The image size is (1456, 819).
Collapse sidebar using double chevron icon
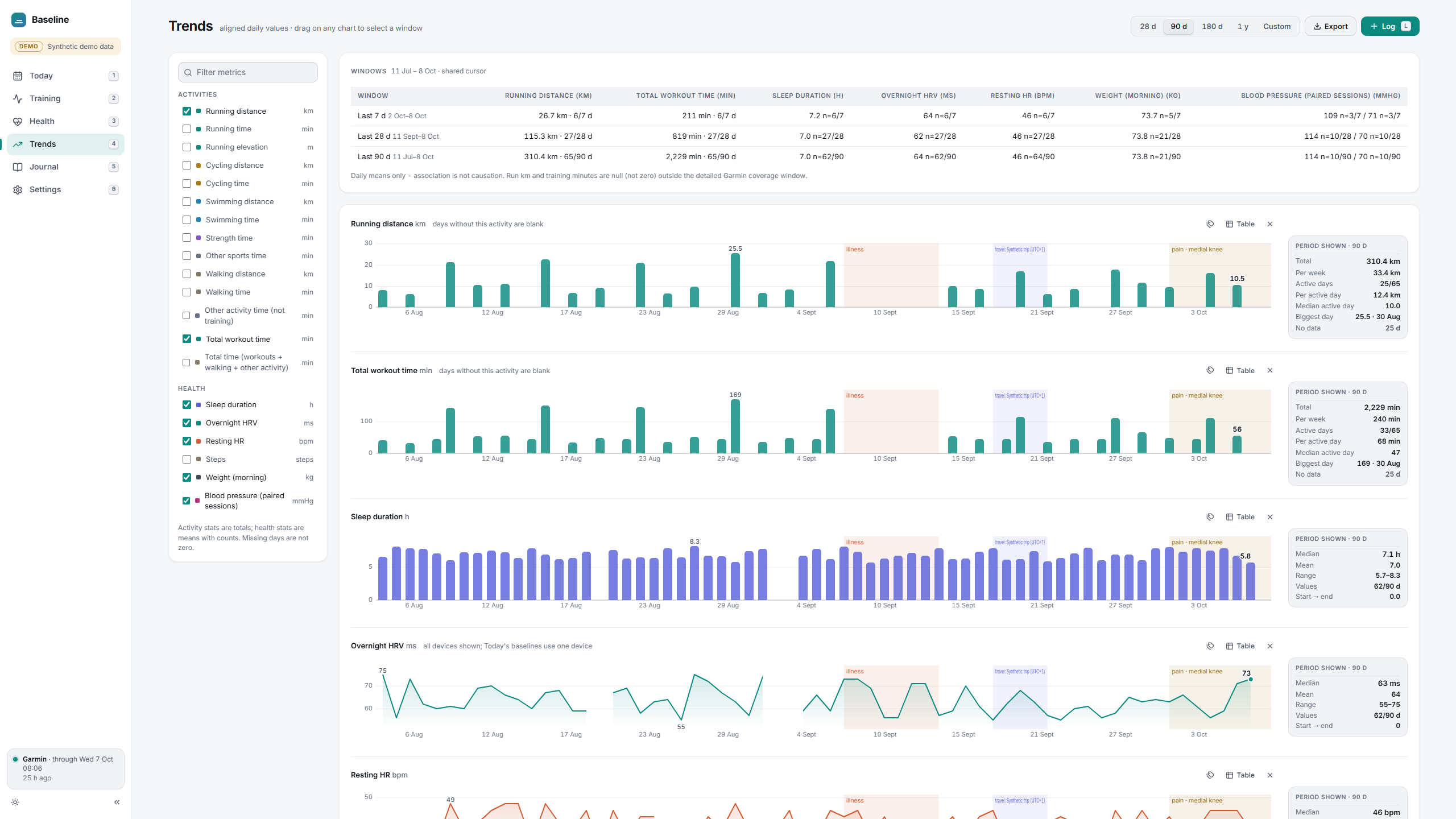(117, 802)
